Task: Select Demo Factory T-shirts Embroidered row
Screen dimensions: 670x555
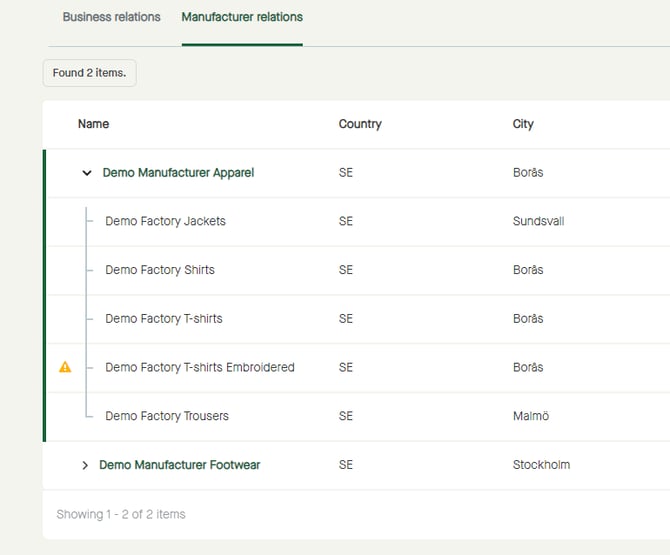Action: coord(200,367)
